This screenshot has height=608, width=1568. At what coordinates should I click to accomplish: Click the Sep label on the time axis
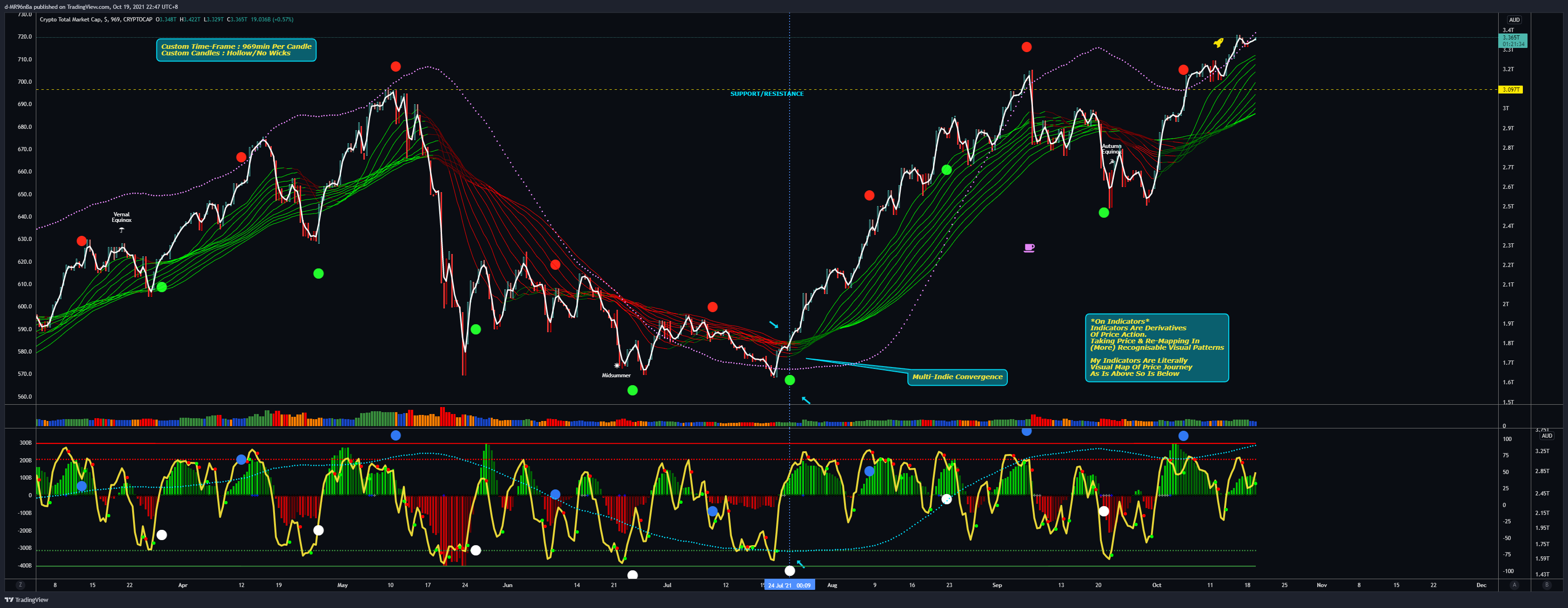(x=997, y=586)
